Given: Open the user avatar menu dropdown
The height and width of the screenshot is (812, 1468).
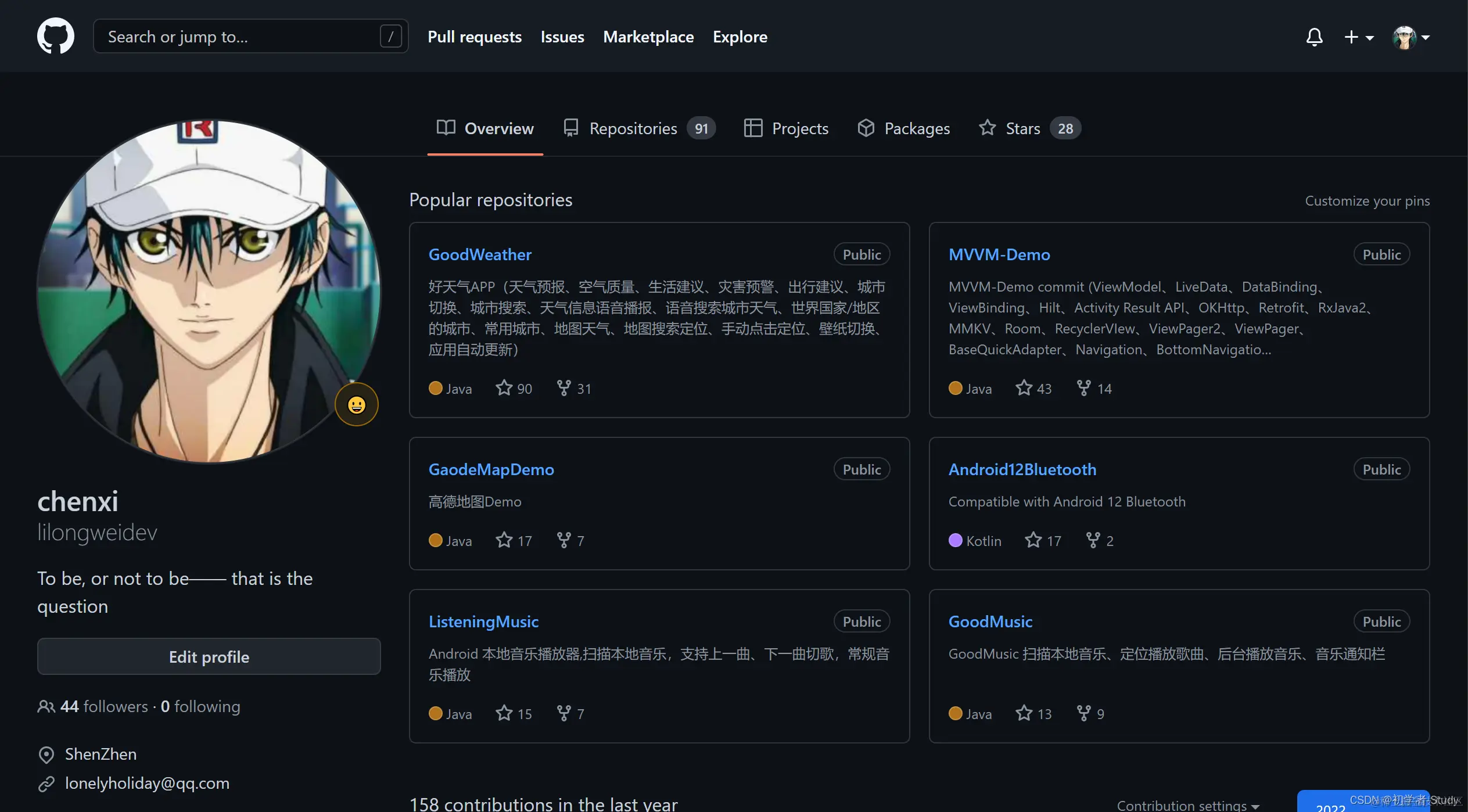Looking at the screenshot, I should pyautogui.click(x=1410, y=37).
